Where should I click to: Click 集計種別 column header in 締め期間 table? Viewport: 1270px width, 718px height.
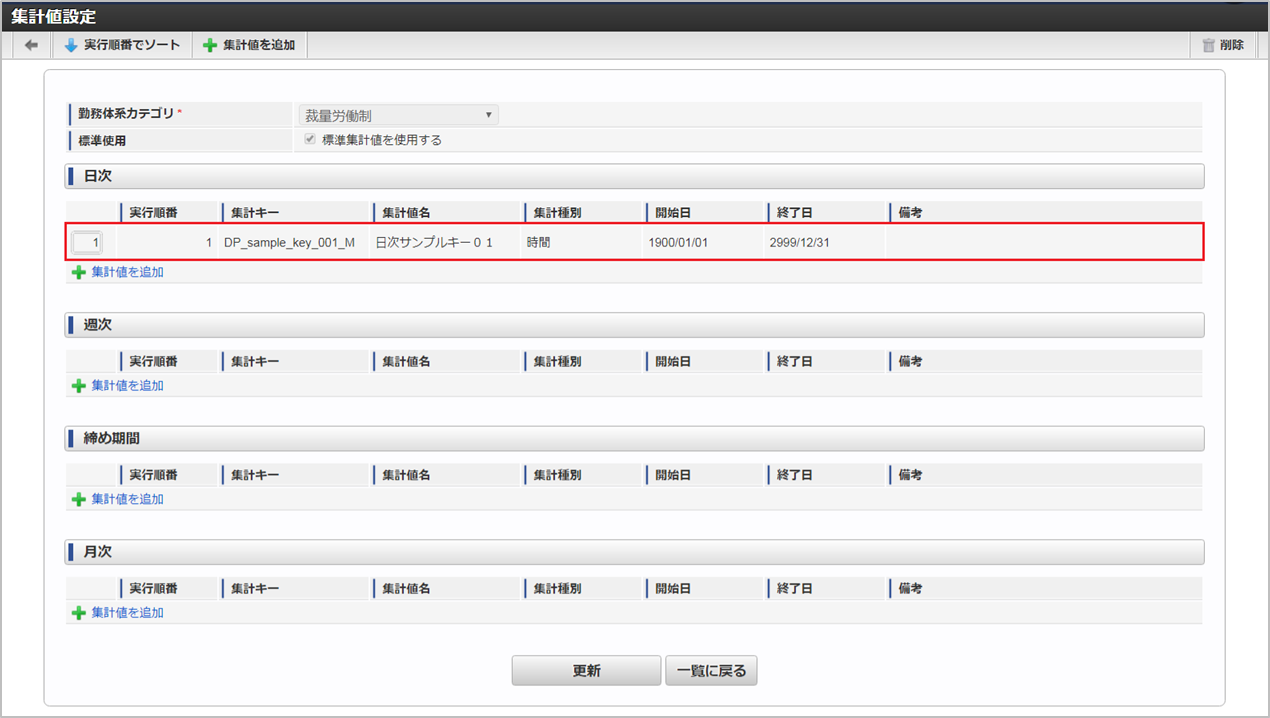tap(557, 475)
